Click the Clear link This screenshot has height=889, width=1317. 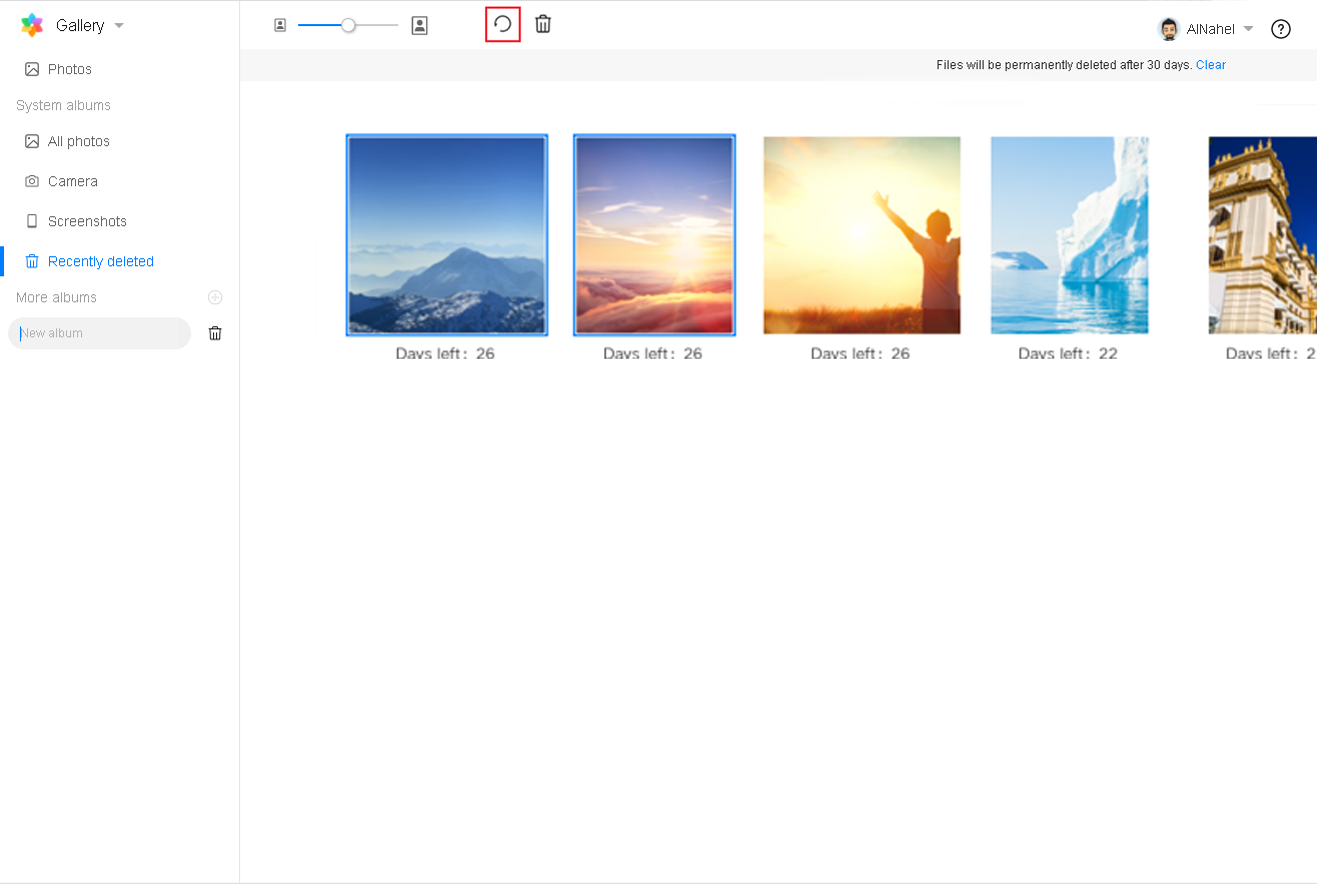1210,65
